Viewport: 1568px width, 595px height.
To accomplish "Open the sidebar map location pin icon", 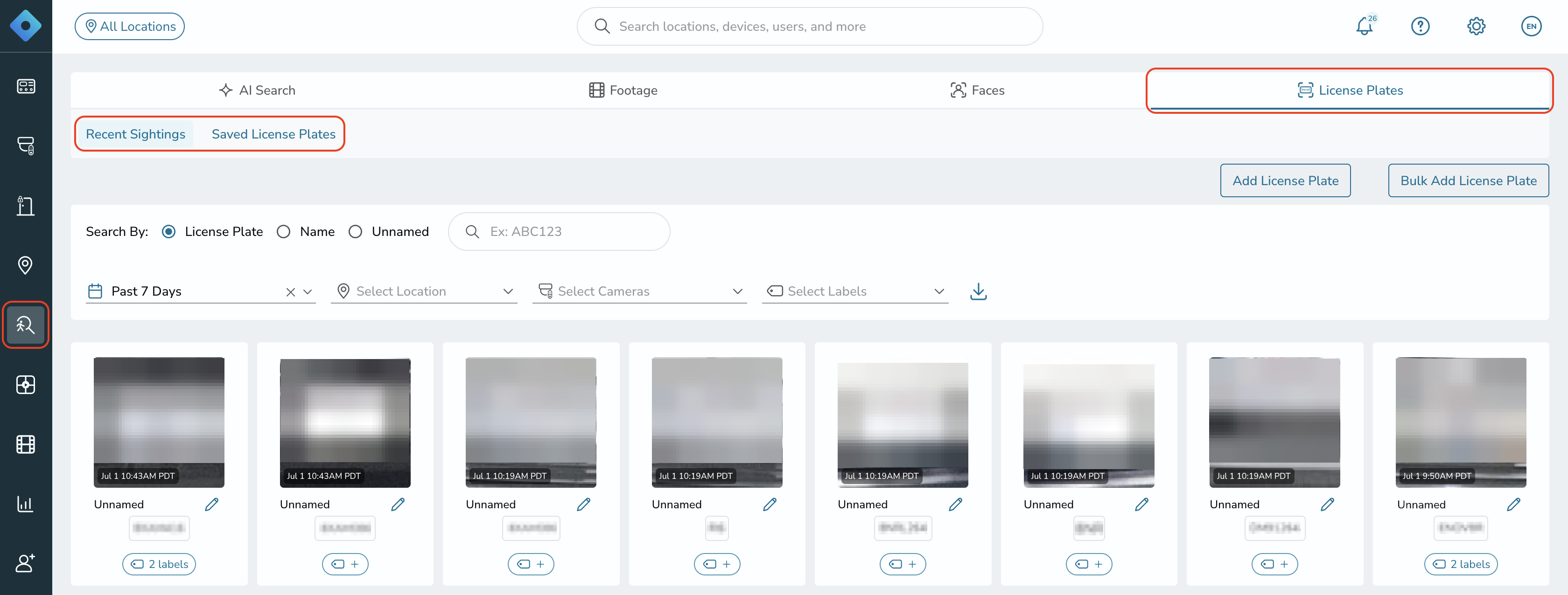I will [x=26, y=265].
